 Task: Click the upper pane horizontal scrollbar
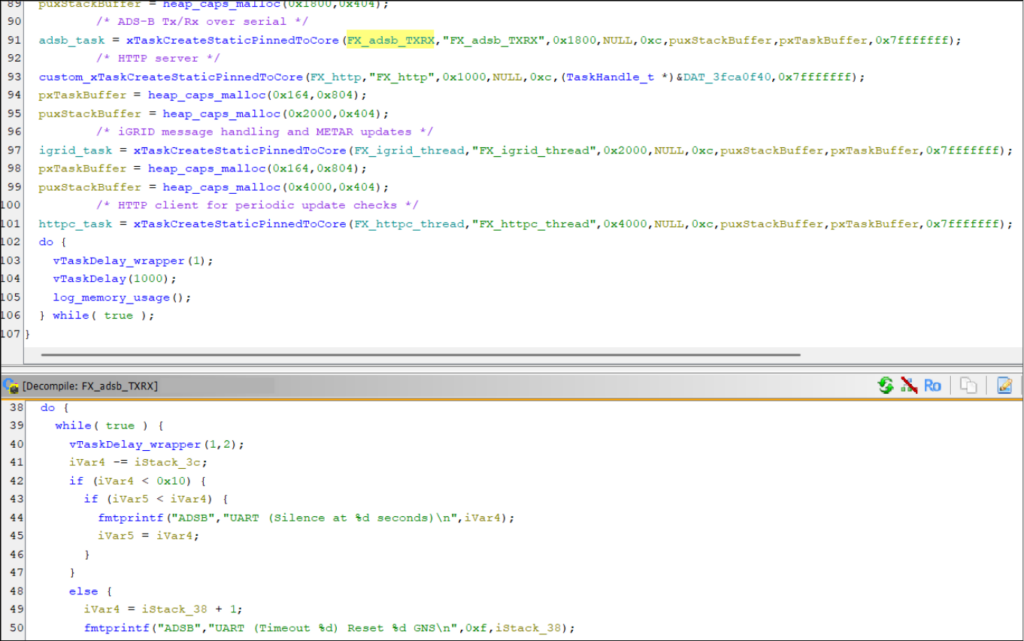(x=420, y=353)
